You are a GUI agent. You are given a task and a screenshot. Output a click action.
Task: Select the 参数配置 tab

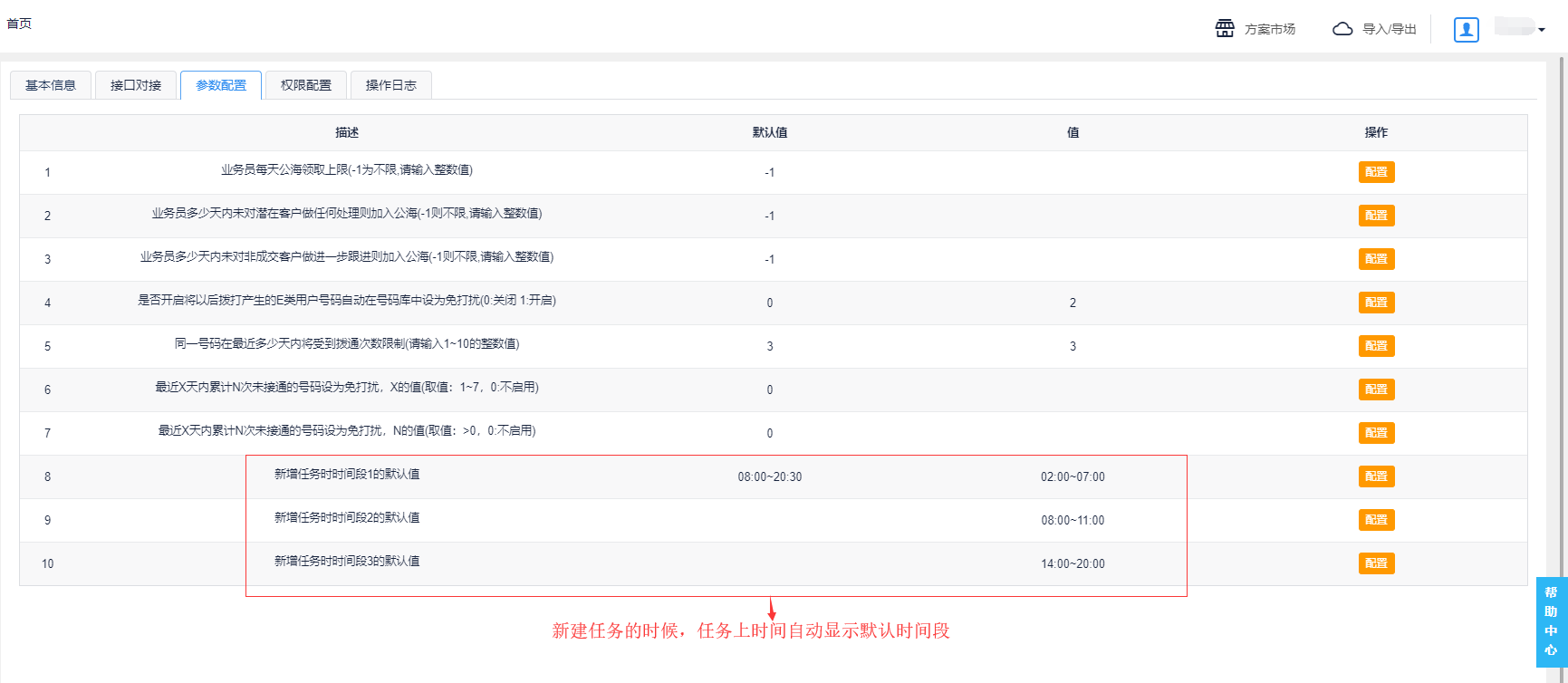[221, 85]
